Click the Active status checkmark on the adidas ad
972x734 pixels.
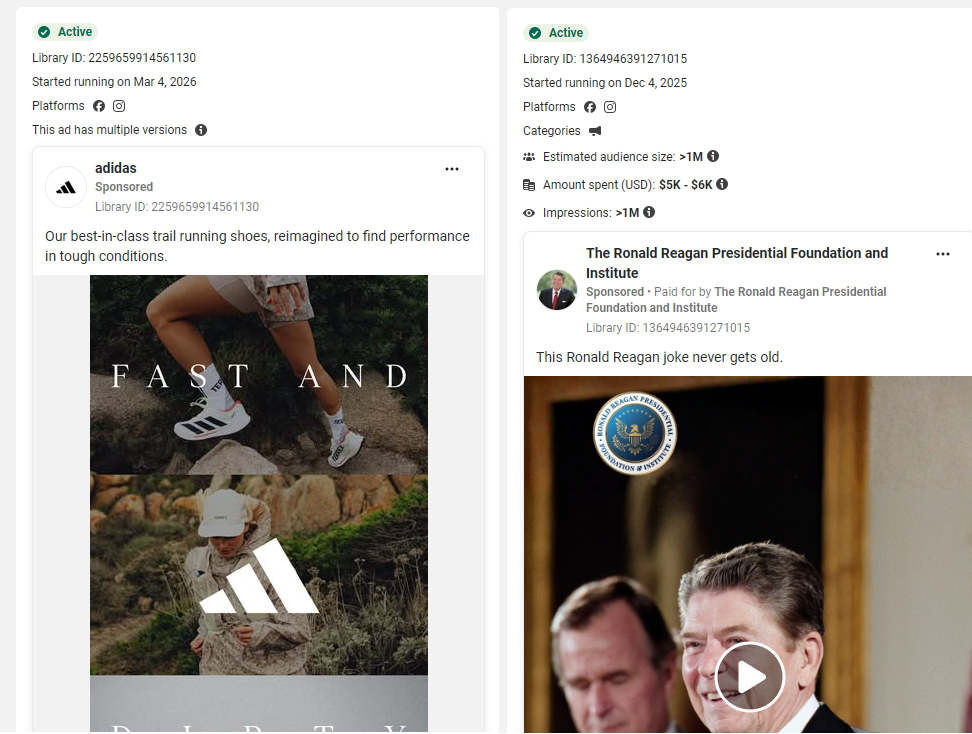point(42,31)
